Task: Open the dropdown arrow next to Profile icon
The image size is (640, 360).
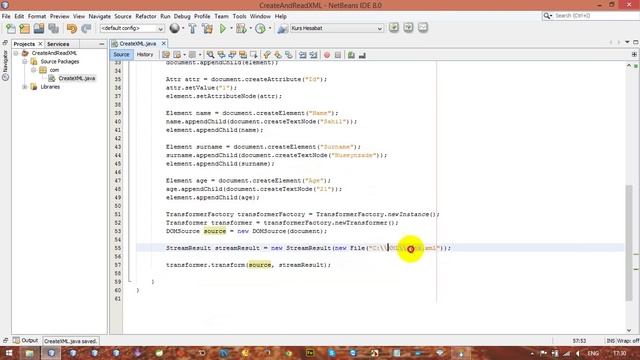Action: (269, 28)
